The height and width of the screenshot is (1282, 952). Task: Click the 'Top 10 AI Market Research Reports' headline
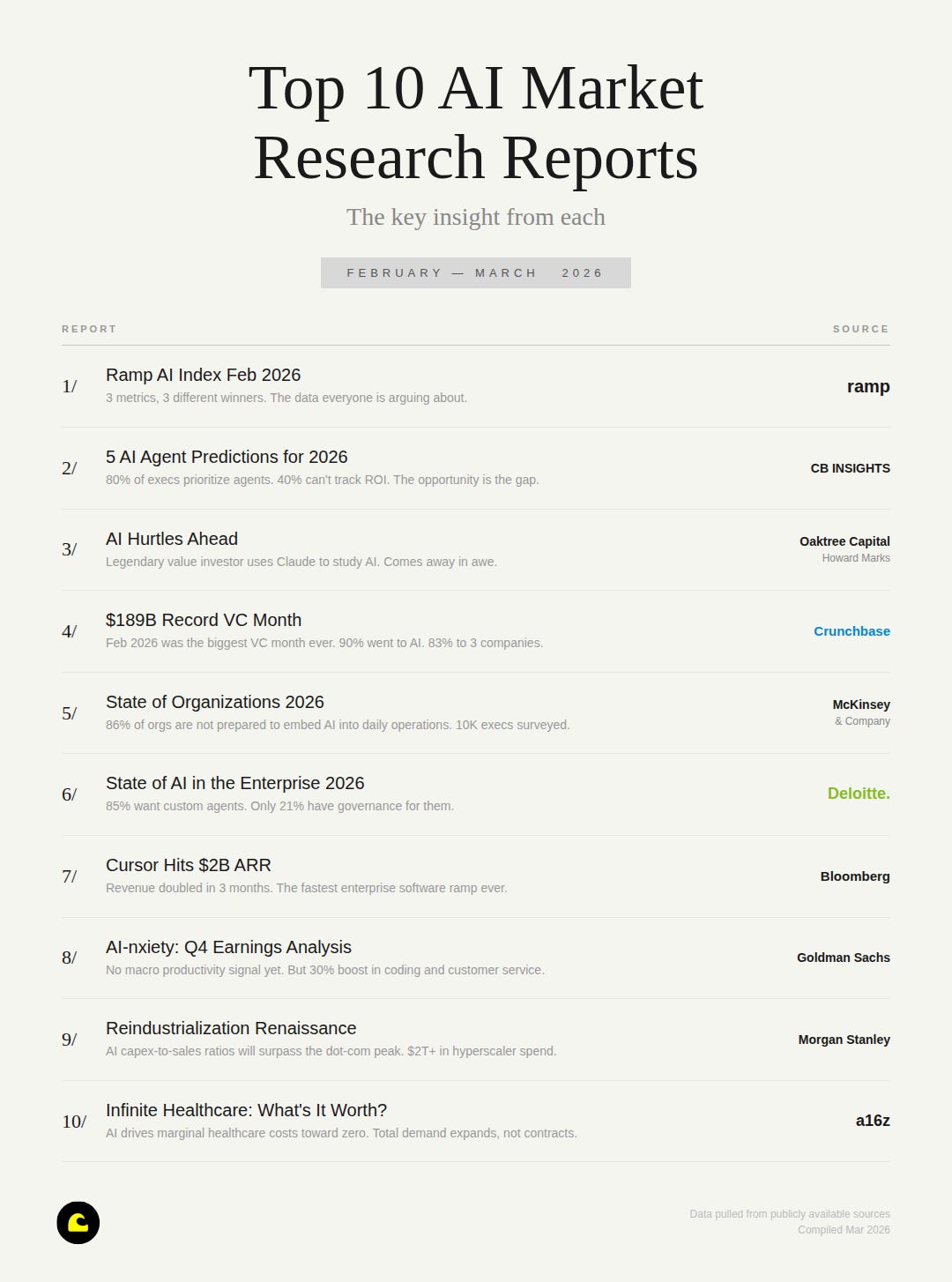476,123
